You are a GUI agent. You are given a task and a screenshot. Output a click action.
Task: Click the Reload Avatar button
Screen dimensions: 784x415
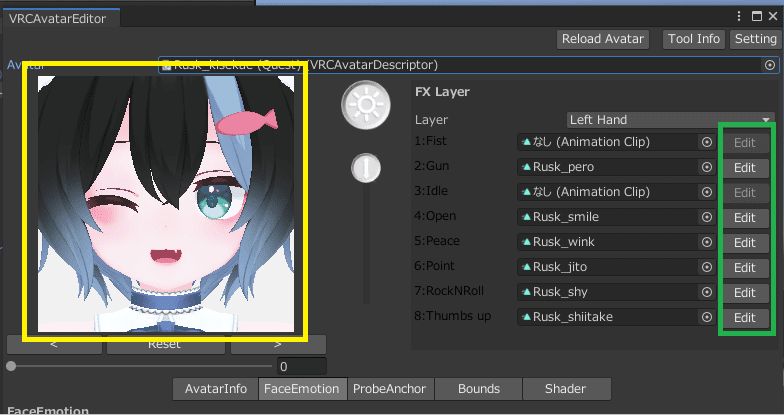click(x=602, y=39)
